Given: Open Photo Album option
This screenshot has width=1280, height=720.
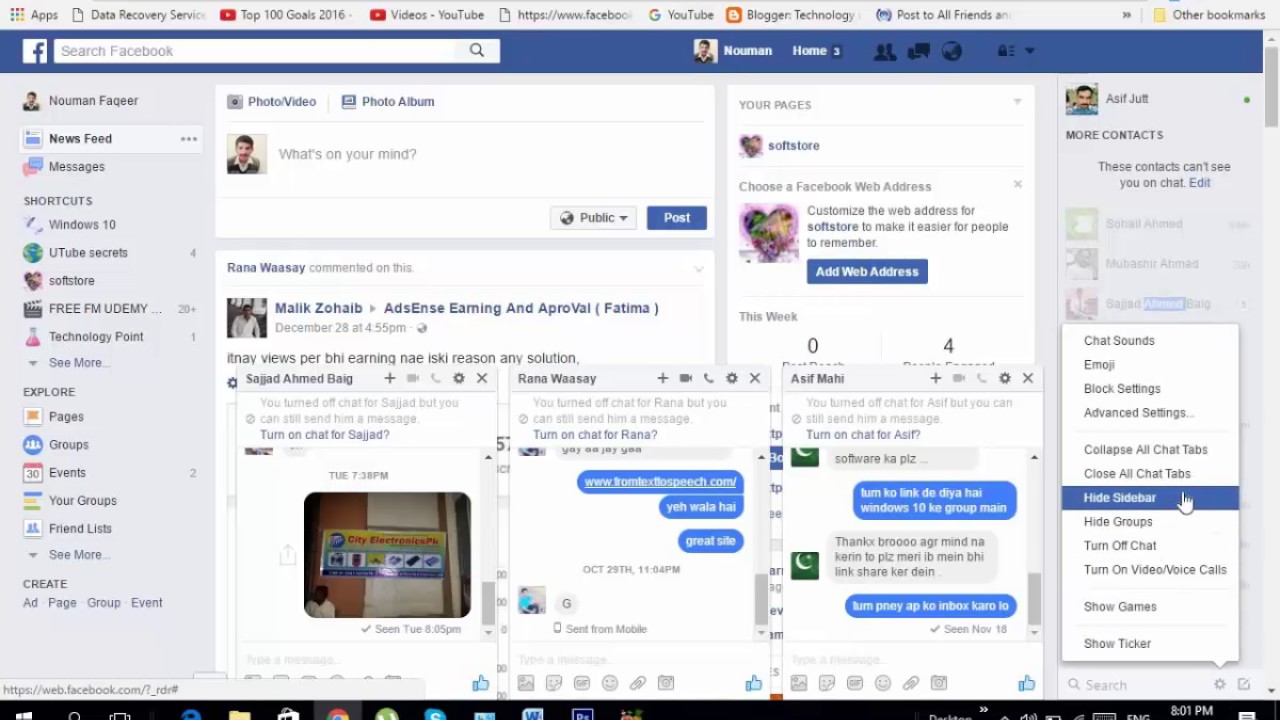Looking at the screenshot, I should (x=388, y=102).
